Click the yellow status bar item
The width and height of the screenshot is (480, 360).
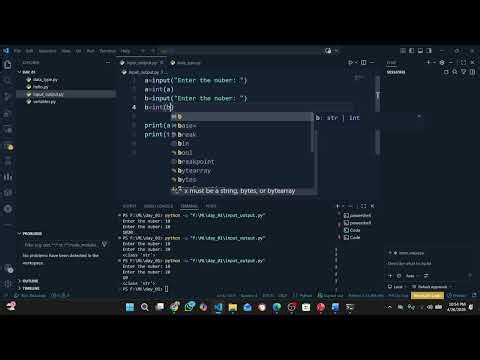tap(427, 296)
